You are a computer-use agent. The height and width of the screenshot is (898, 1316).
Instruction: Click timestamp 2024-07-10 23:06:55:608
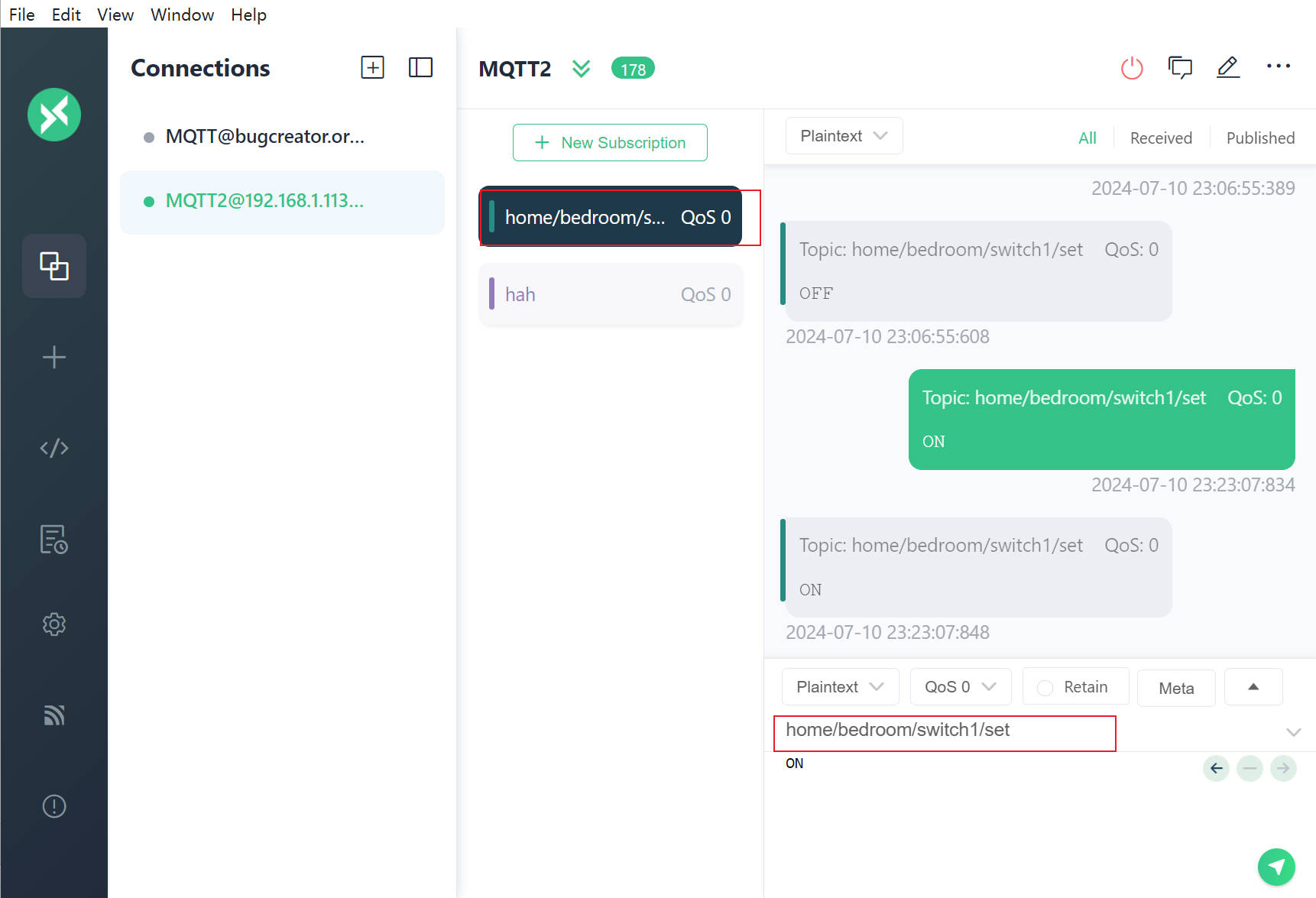coord(887,337)
